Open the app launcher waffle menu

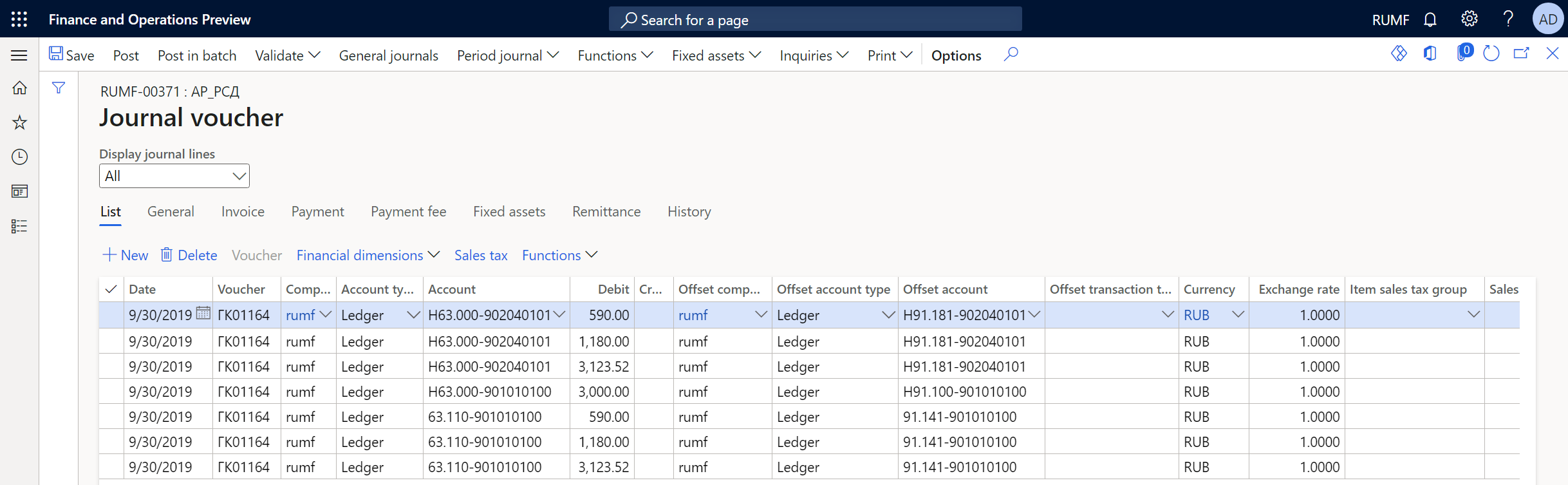click(19, 19)
